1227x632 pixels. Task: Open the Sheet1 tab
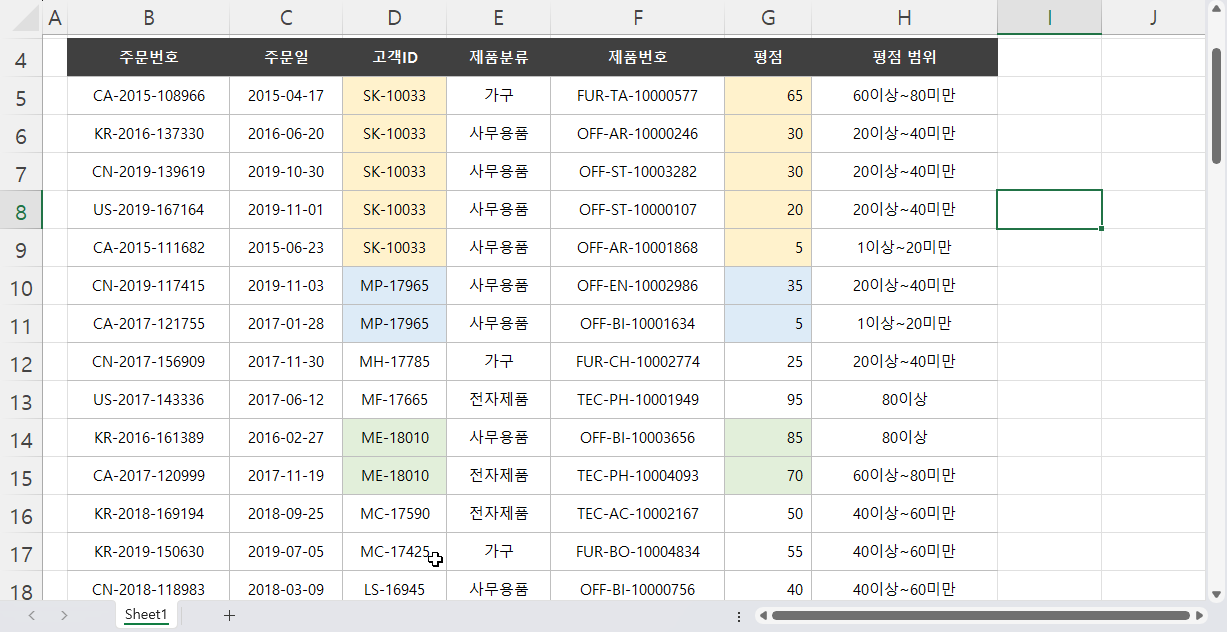point(146,614)
